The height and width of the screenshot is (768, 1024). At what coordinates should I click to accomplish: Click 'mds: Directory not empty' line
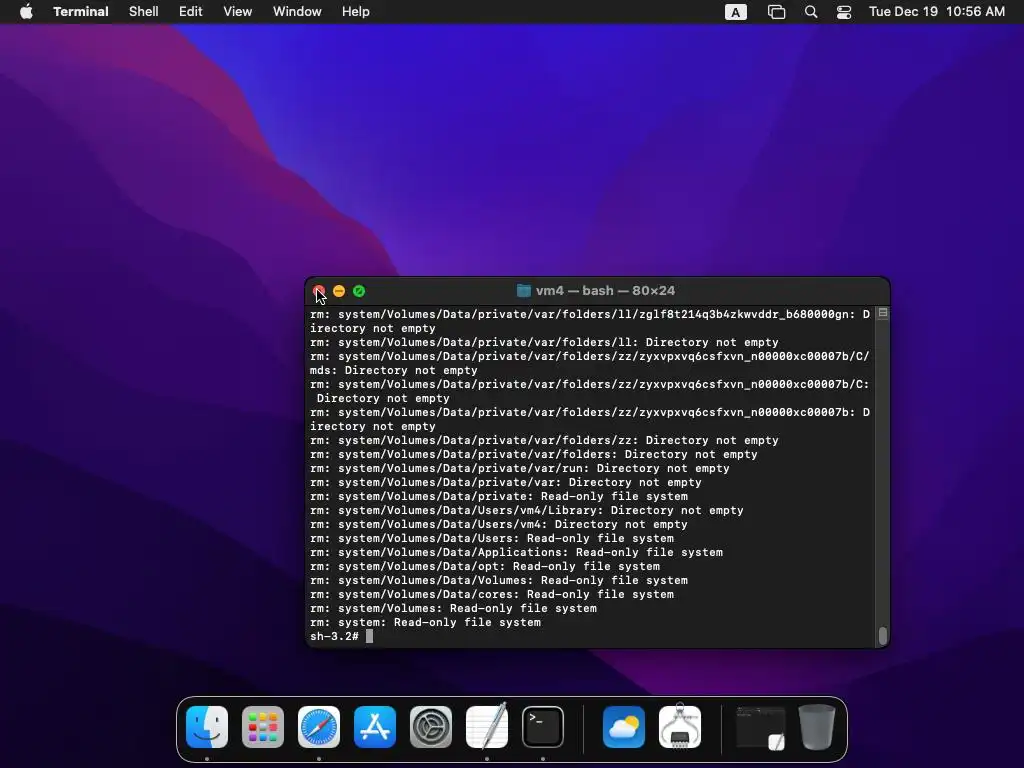[x=394, y=370]
